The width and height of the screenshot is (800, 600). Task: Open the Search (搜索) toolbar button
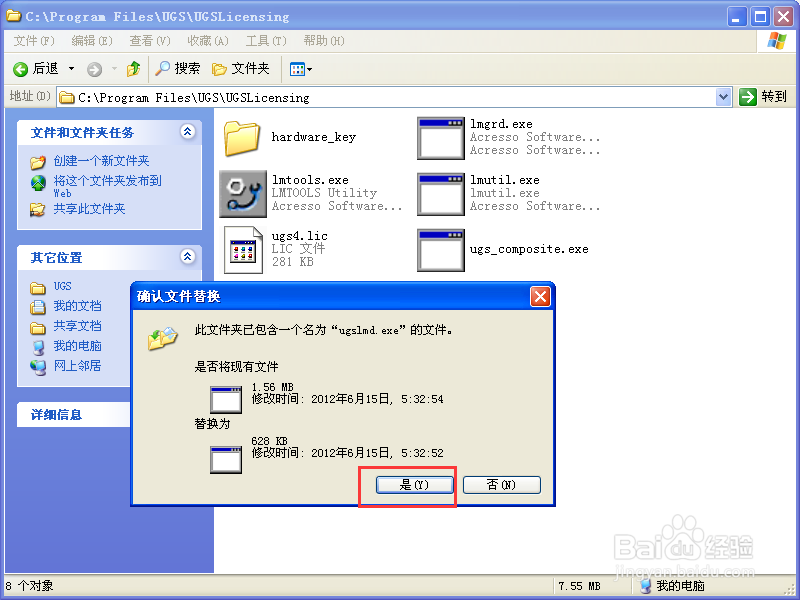[x=178, y=68]
